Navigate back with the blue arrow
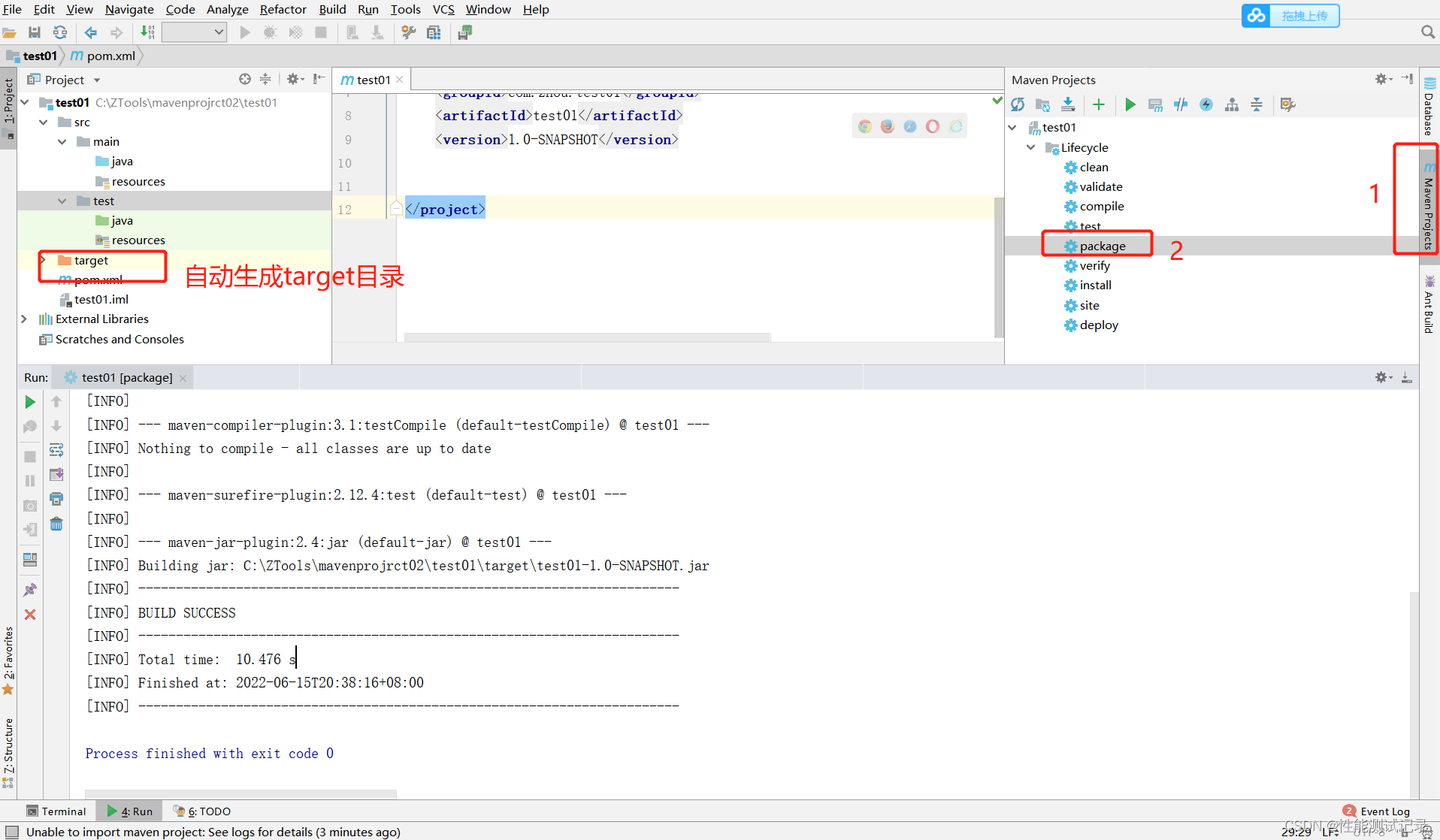This screenshot has width=1440, height=840. [x=91, y=32]
